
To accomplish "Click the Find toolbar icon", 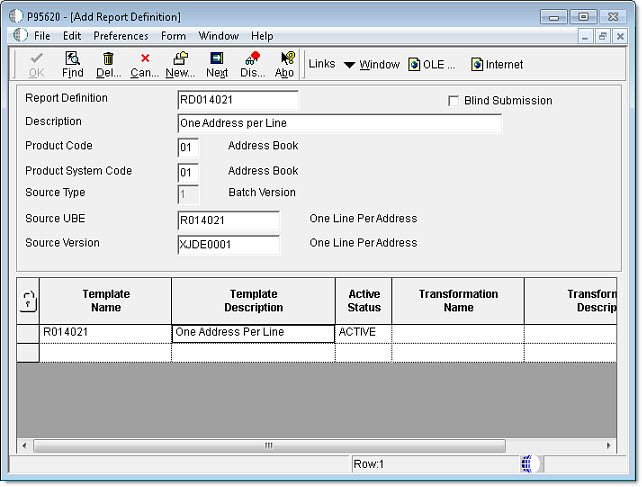I will tap(72, 59).
